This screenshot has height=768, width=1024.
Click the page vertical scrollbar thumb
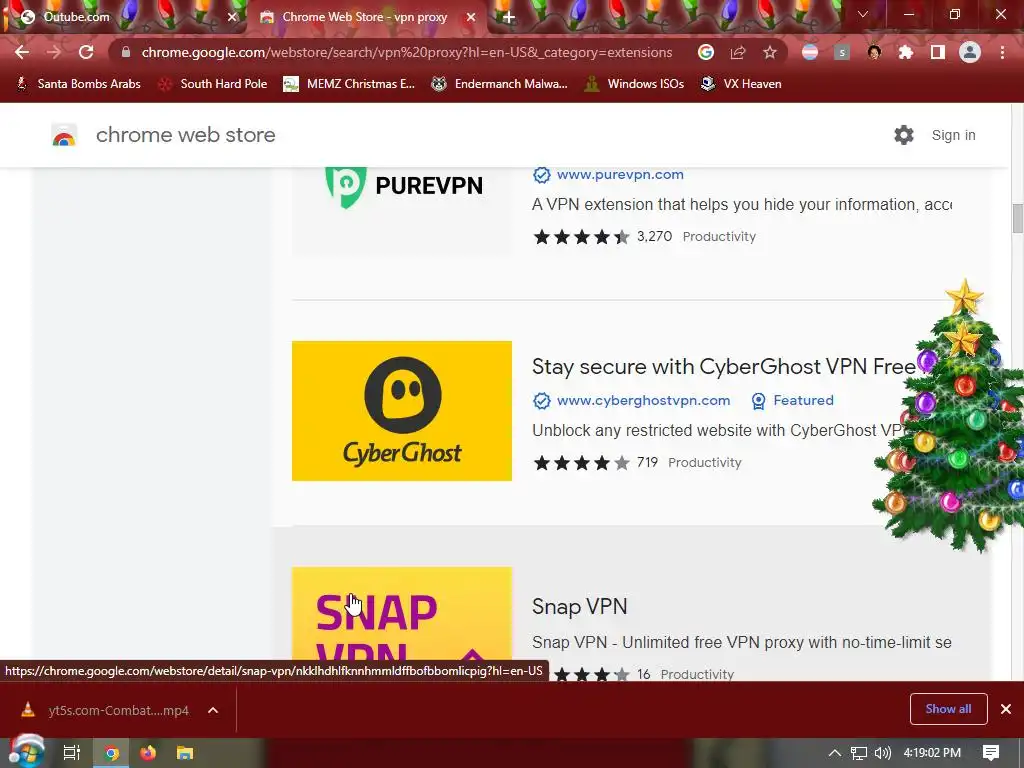click(1017, 218)
